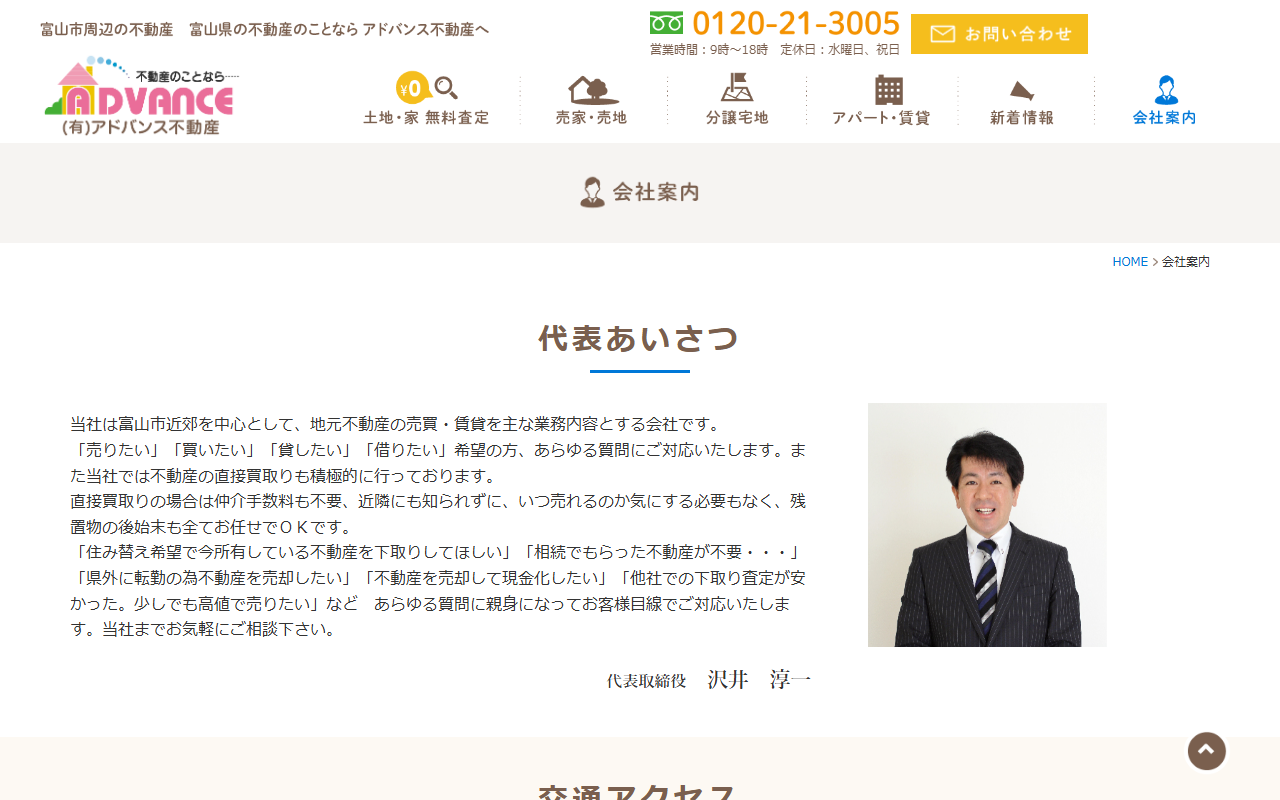Click the green free-dial icon beside phone number
1280x800 pixels.
pos(666,23)
